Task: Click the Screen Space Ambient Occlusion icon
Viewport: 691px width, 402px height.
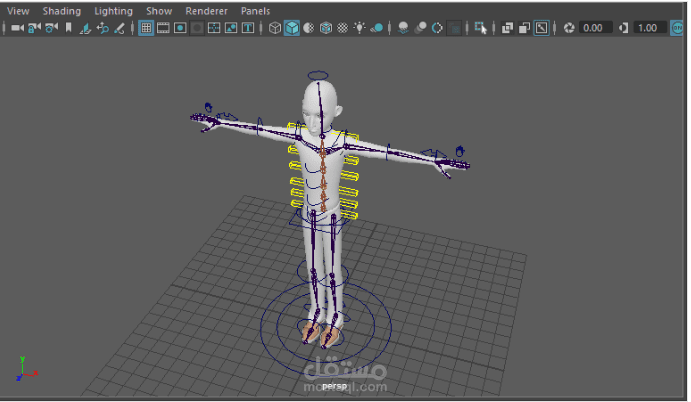Action: tap(403, 28)
